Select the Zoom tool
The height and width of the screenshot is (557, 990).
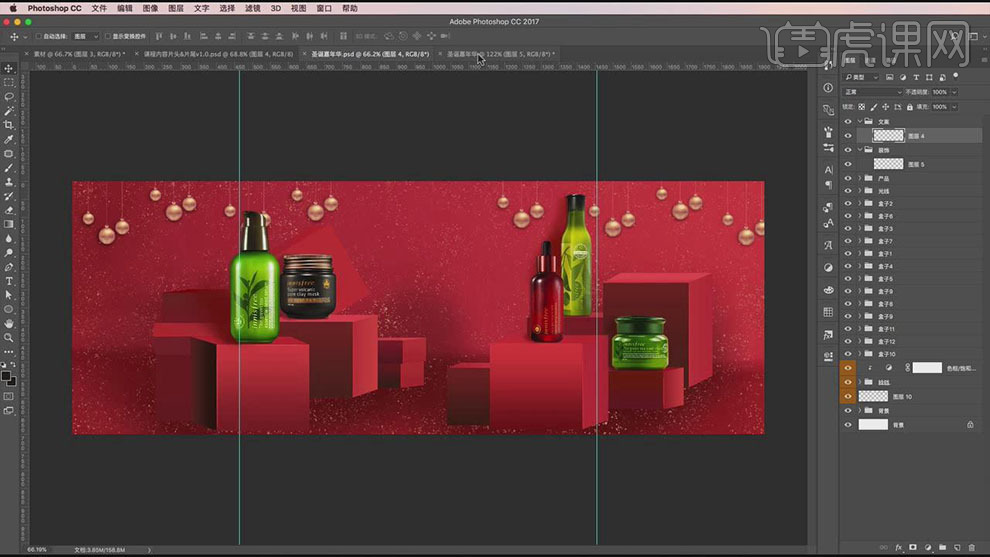click(9, 338)
